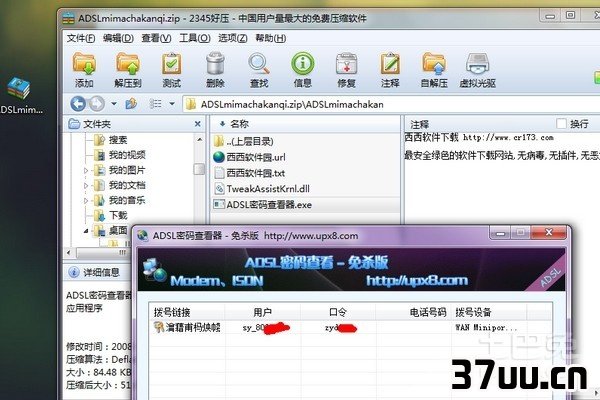Click the 用户 column header
This screenshot has width=600, height=400.
pyautogui.click(x=262, y=312)
